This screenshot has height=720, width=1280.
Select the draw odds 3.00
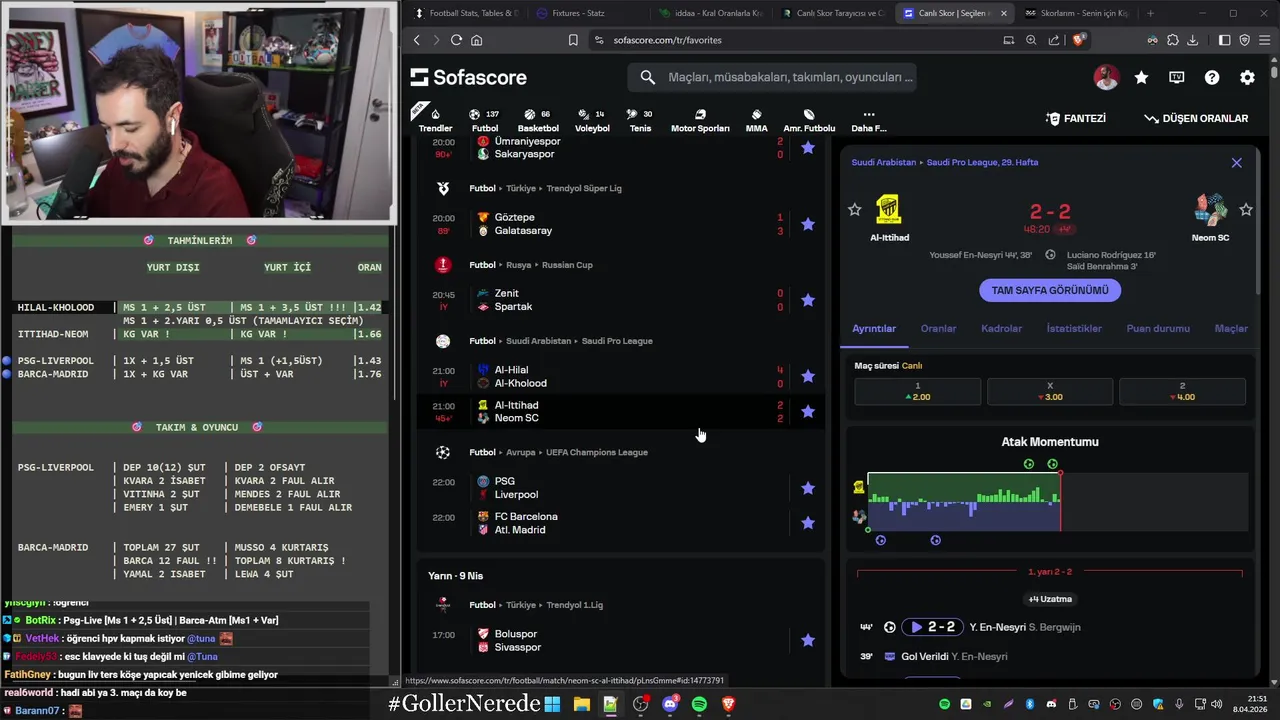[x=1050, y=392]
